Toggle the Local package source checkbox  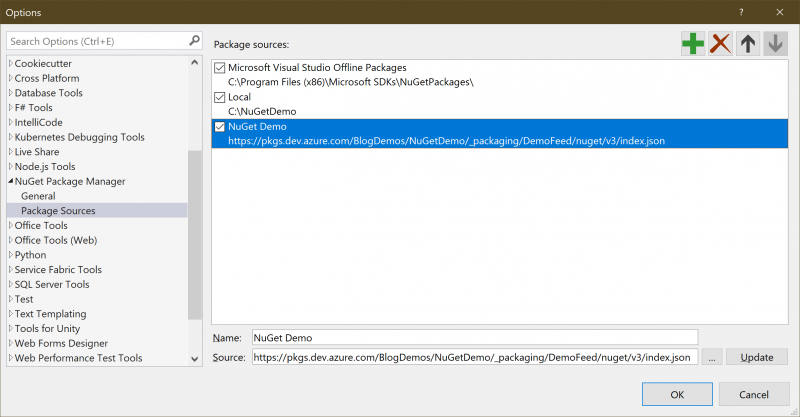(x=221, y=97)
